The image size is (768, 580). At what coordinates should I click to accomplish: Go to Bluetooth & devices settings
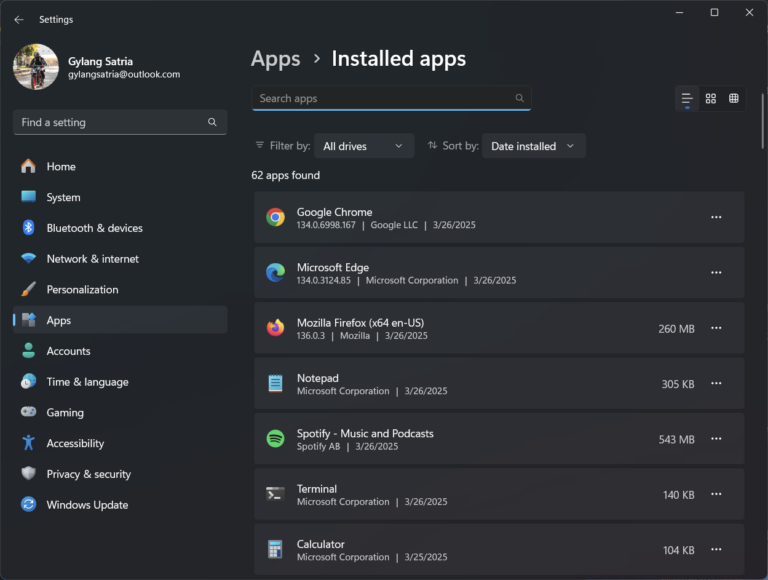[x=94, y=228]
